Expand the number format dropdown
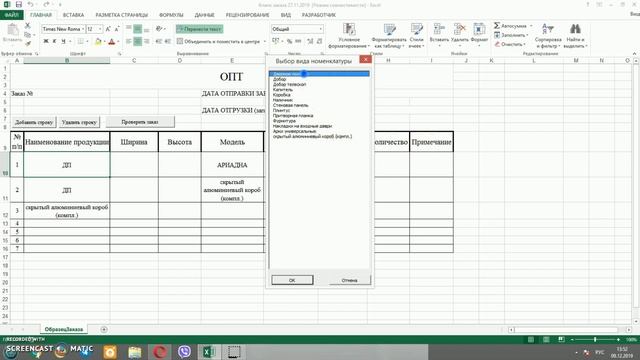The image size is (640, 360). pyautogui.click(x=320, y=29)
